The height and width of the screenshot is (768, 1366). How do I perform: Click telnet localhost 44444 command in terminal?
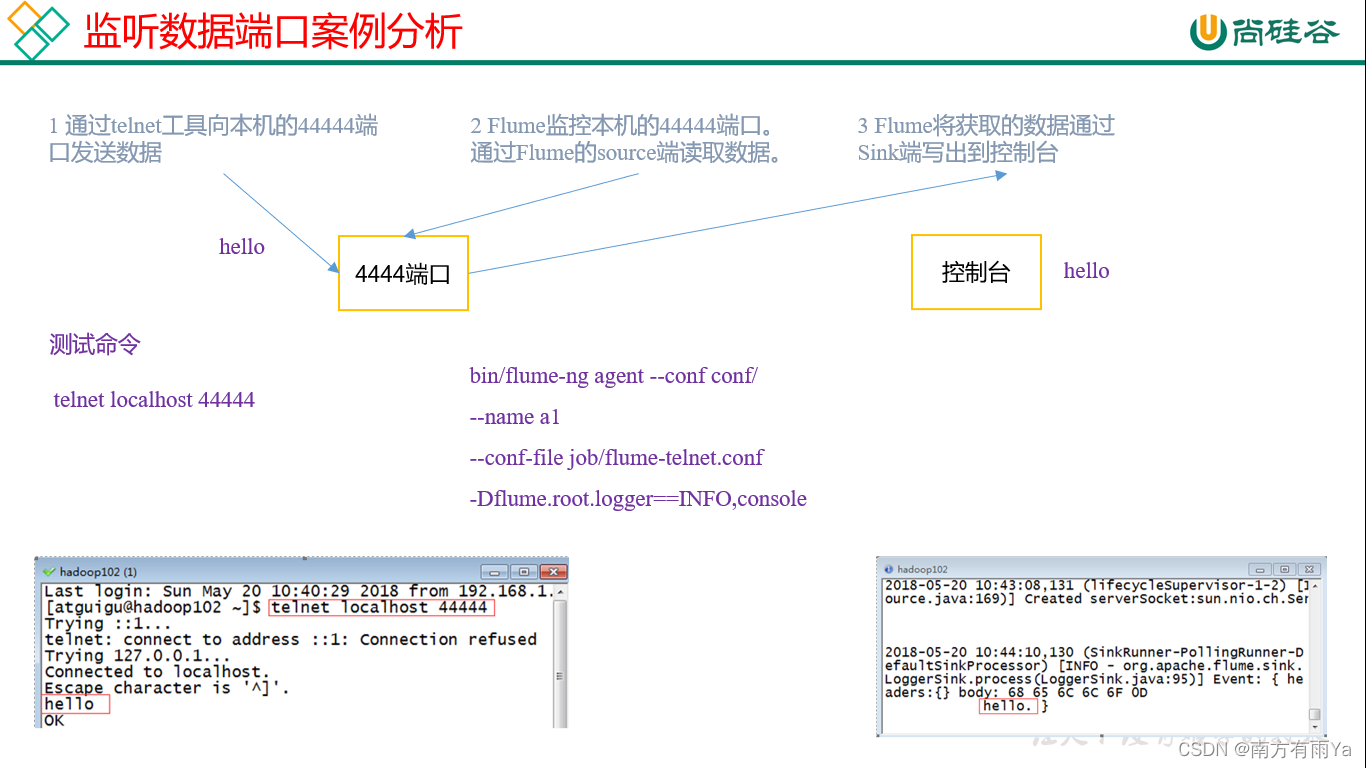pos(379,607)
